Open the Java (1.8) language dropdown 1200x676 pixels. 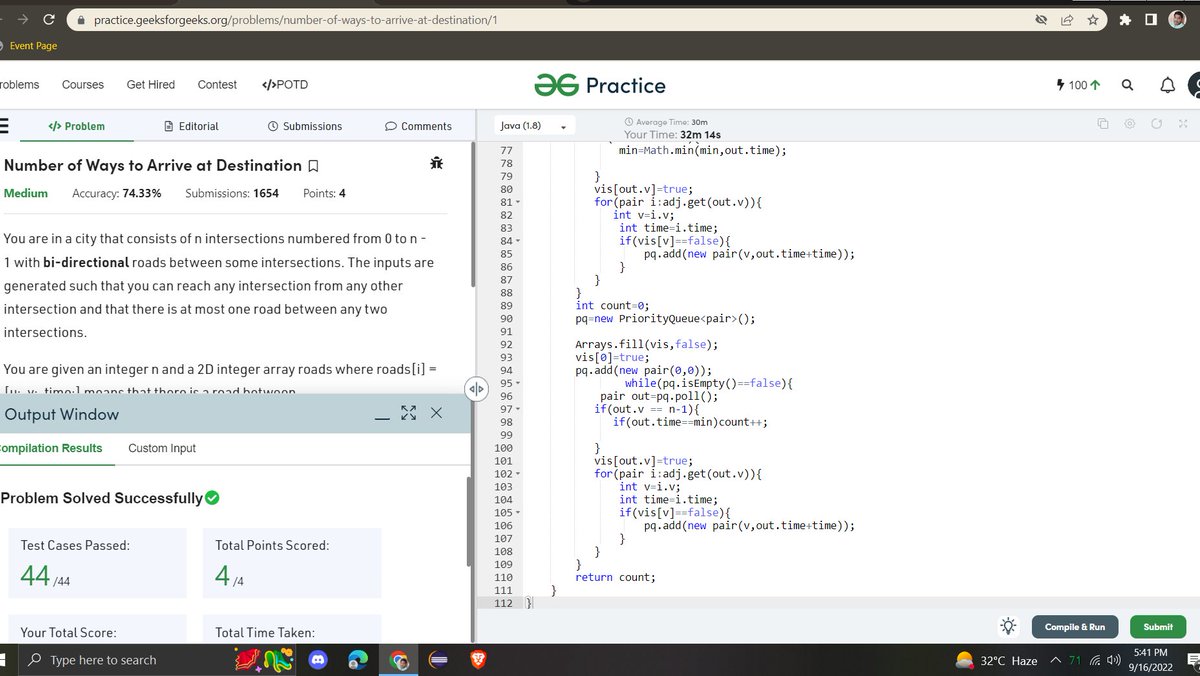tap(534, 127)
